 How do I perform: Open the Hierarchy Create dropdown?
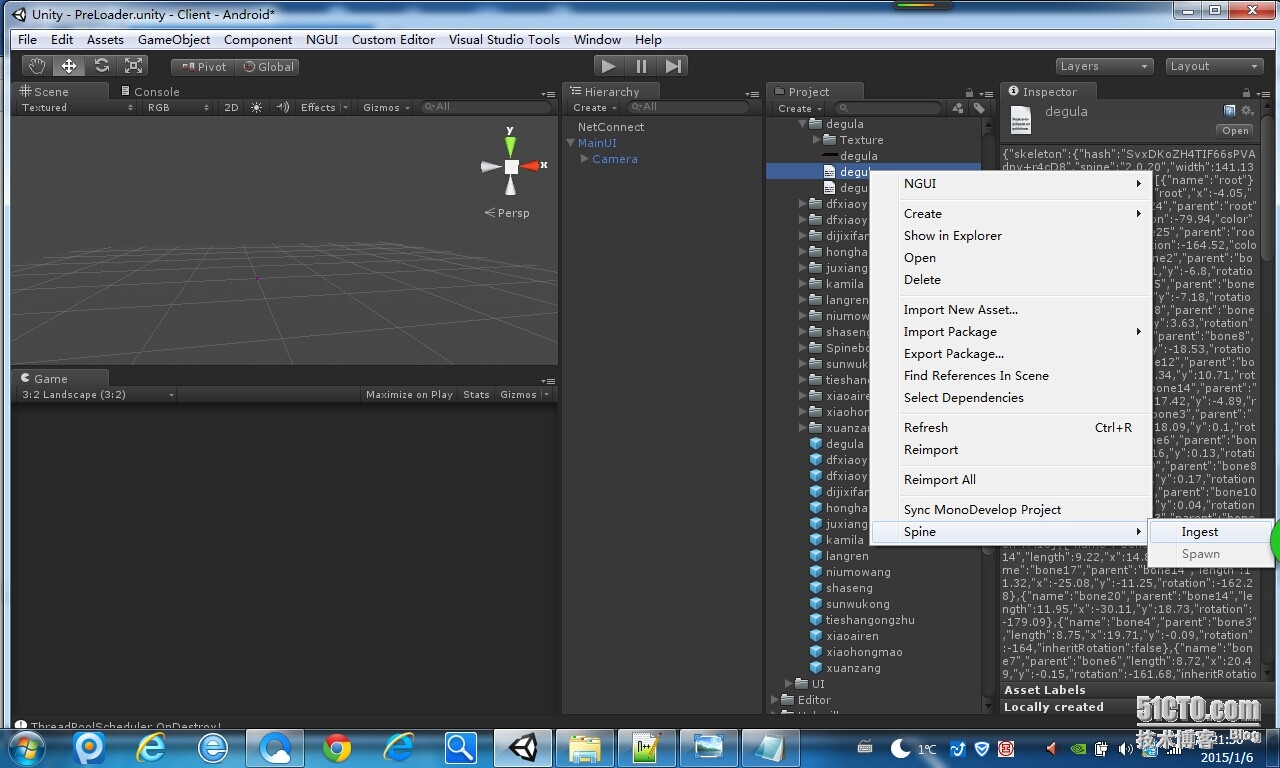tap(594, 107)
